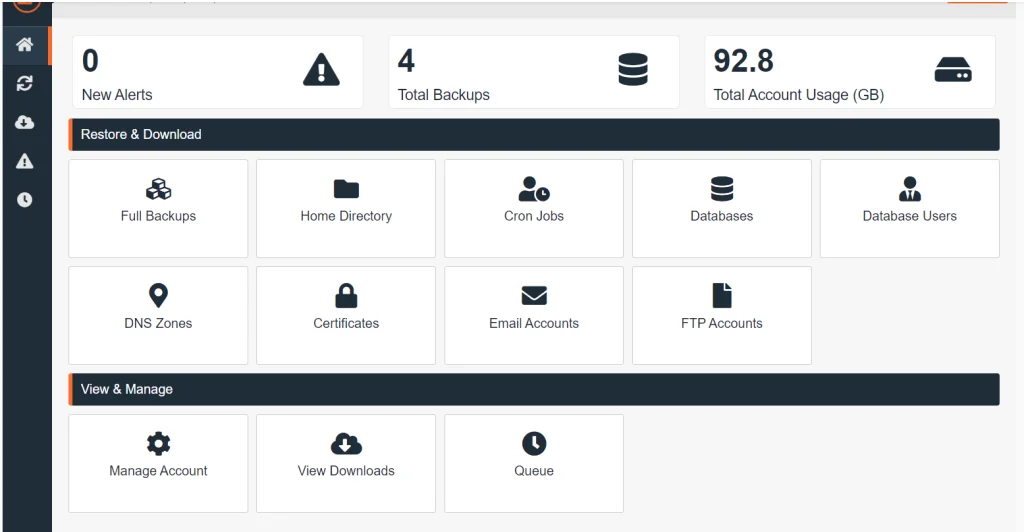This screenshot has width=1024, height=532.
Task: Open the DNS Zones label
Action: pos(158,323)
